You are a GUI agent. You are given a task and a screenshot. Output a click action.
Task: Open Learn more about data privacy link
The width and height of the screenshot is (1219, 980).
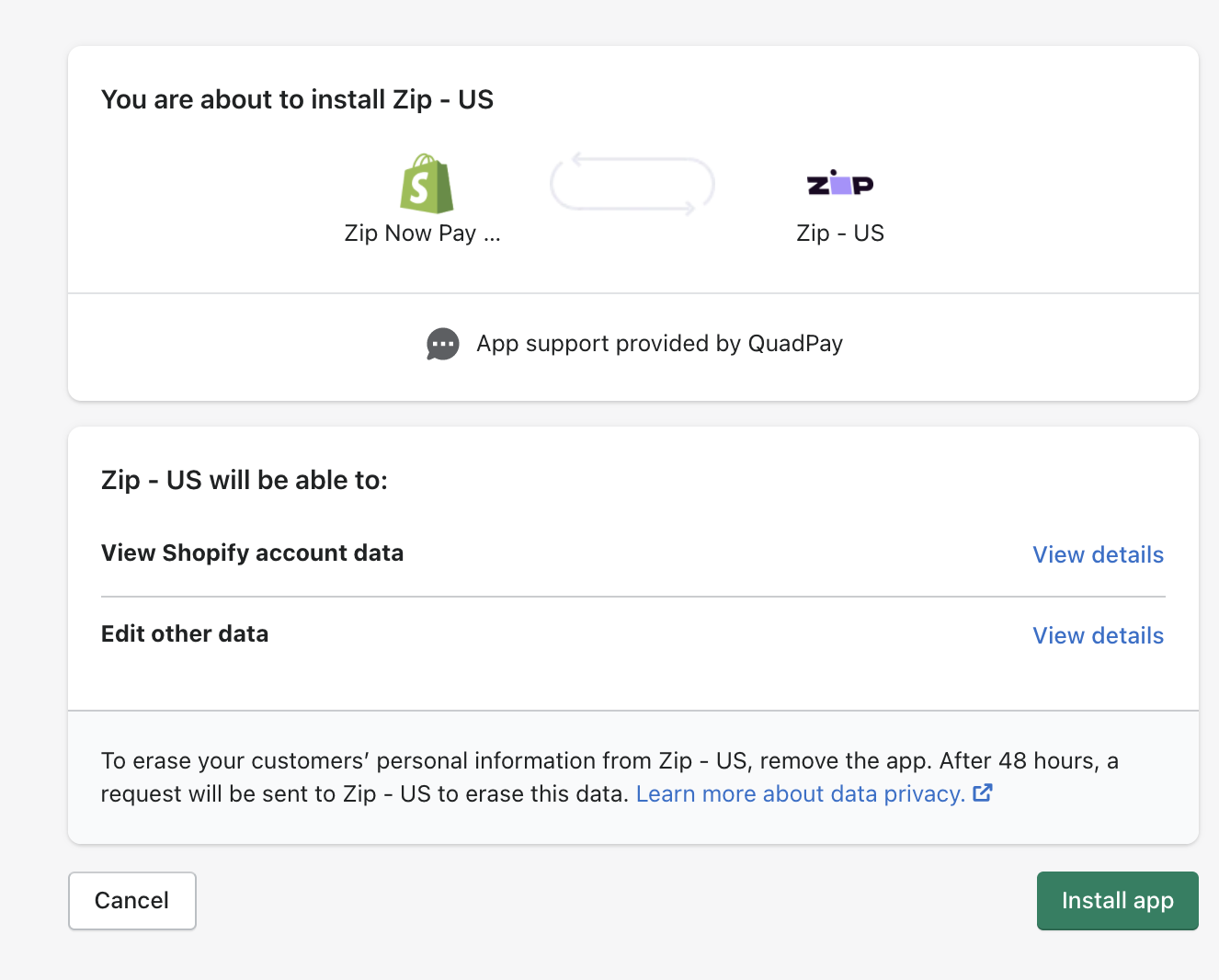[x=800, y=793]
